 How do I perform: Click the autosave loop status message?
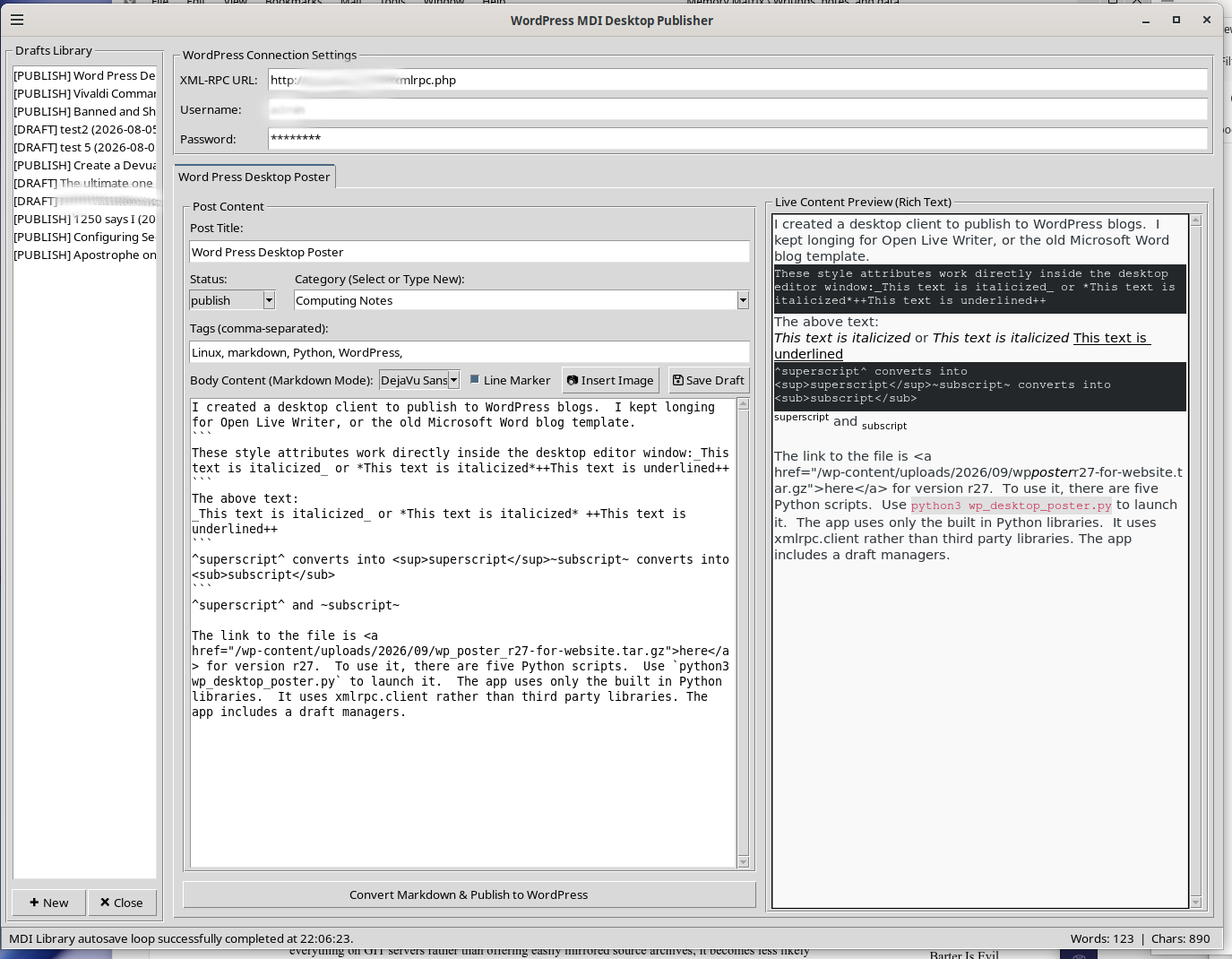181,938
